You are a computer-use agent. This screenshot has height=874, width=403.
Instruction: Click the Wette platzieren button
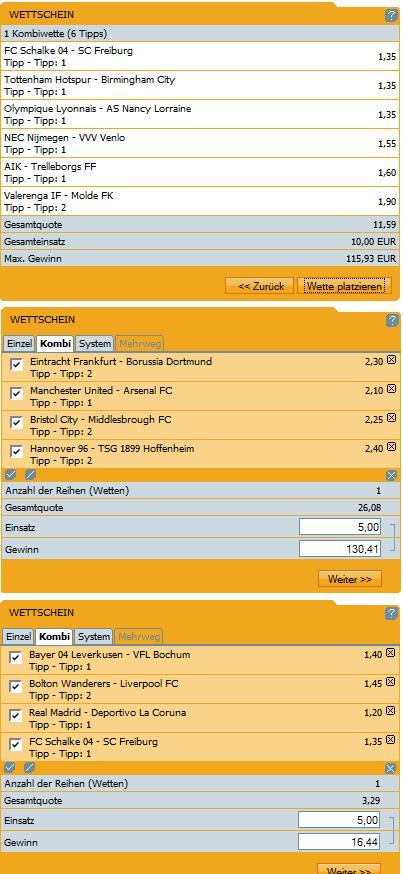[x=344, y=286]
